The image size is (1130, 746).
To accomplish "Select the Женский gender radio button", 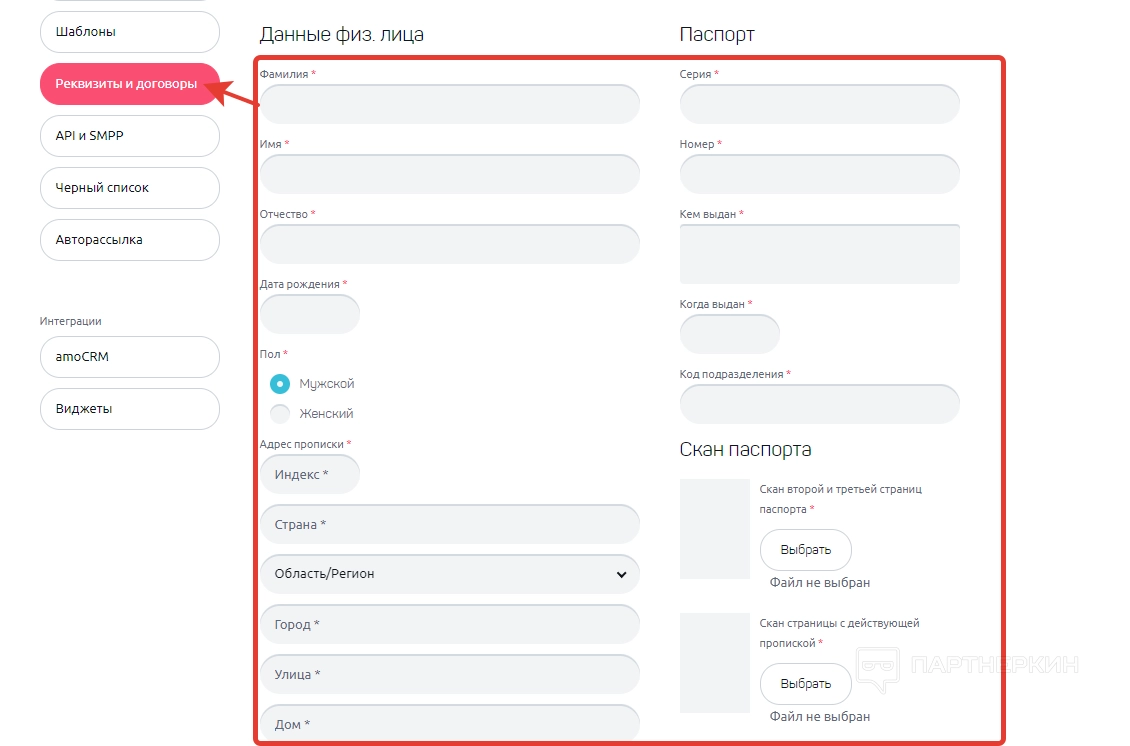I will pos(280,414).
